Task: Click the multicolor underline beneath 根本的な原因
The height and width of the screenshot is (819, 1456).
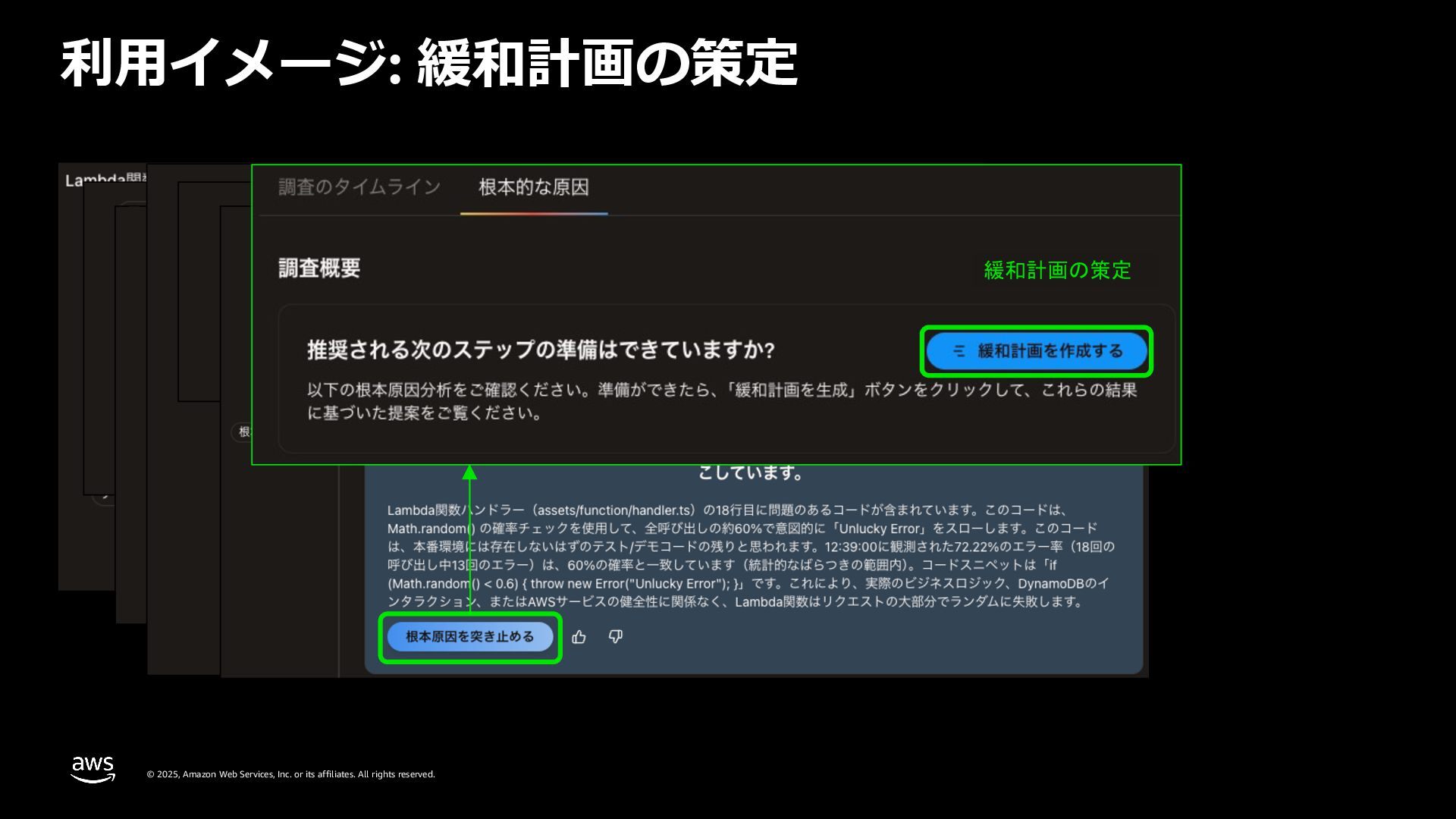Action: (533, 214)
